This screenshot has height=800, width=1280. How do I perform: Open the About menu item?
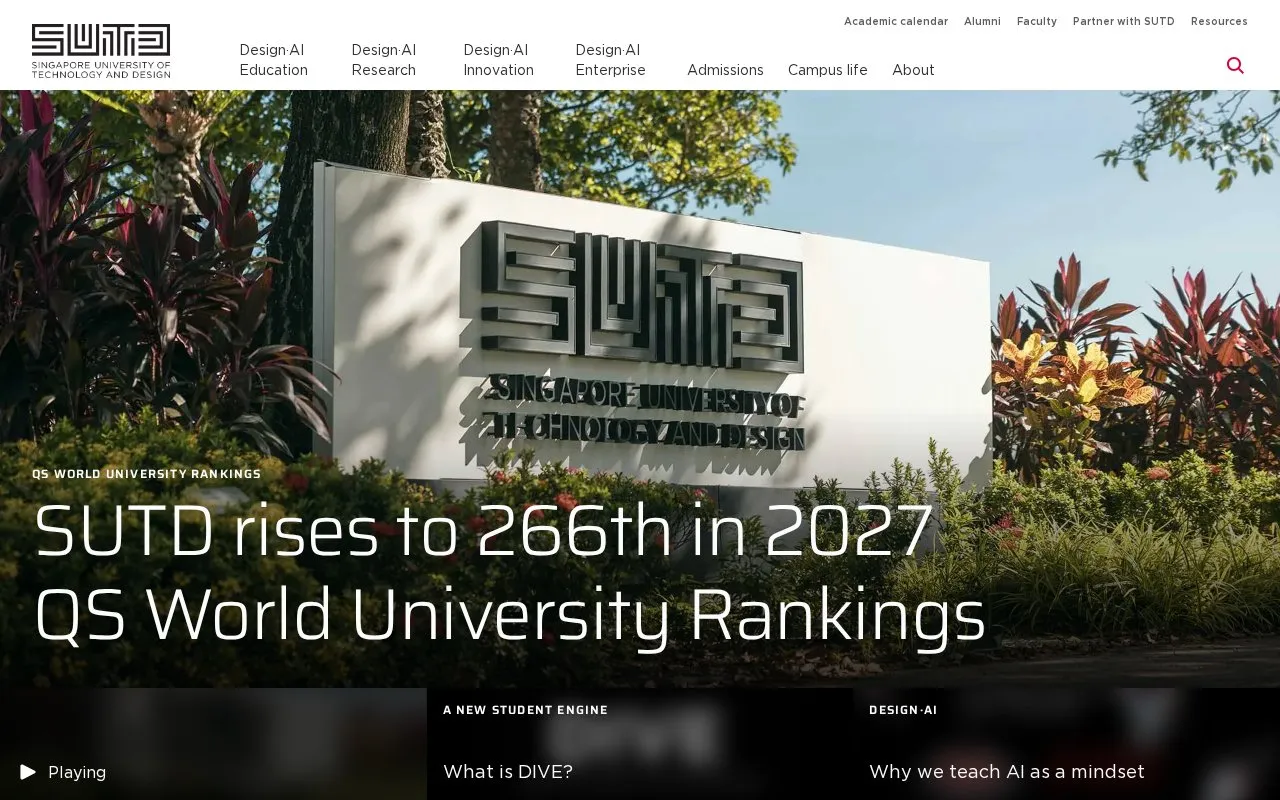(x=913, y=70)
